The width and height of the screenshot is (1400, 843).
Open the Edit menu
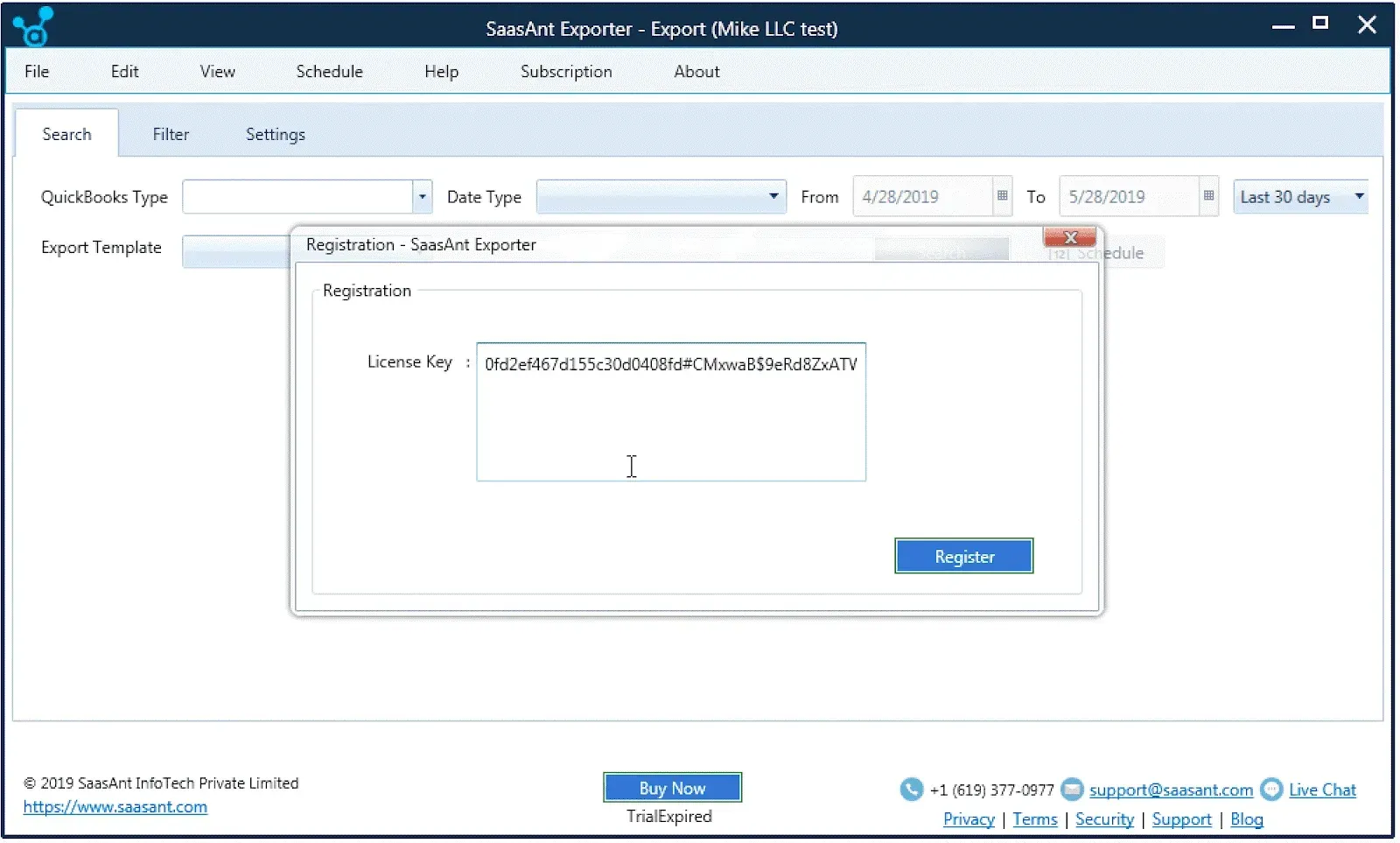tap(124, 72)
